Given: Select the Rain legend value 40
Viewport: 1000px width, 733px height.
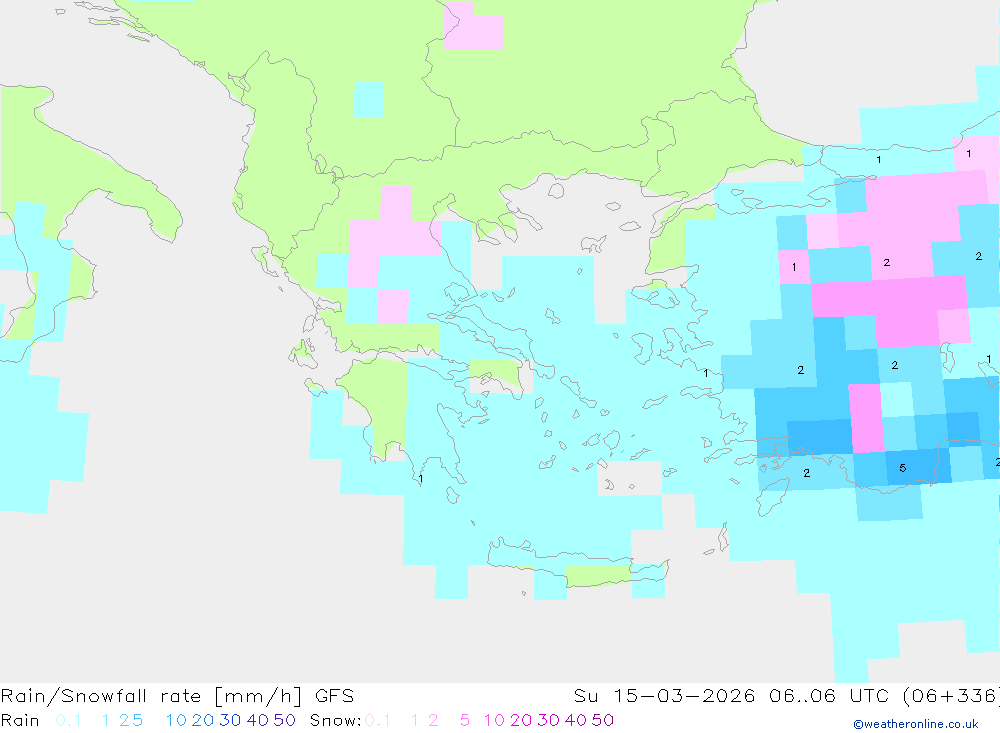Looking at the screenshot, I should click(x=258, y=720).
